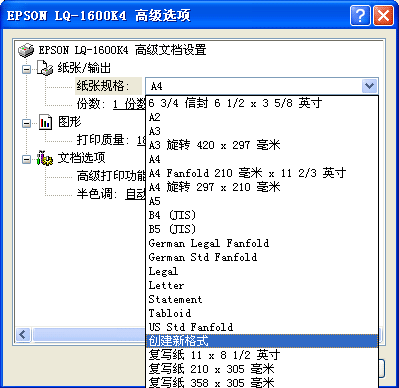Click the 文档选项 document options icon
The image size is (399, 388).
45,158
